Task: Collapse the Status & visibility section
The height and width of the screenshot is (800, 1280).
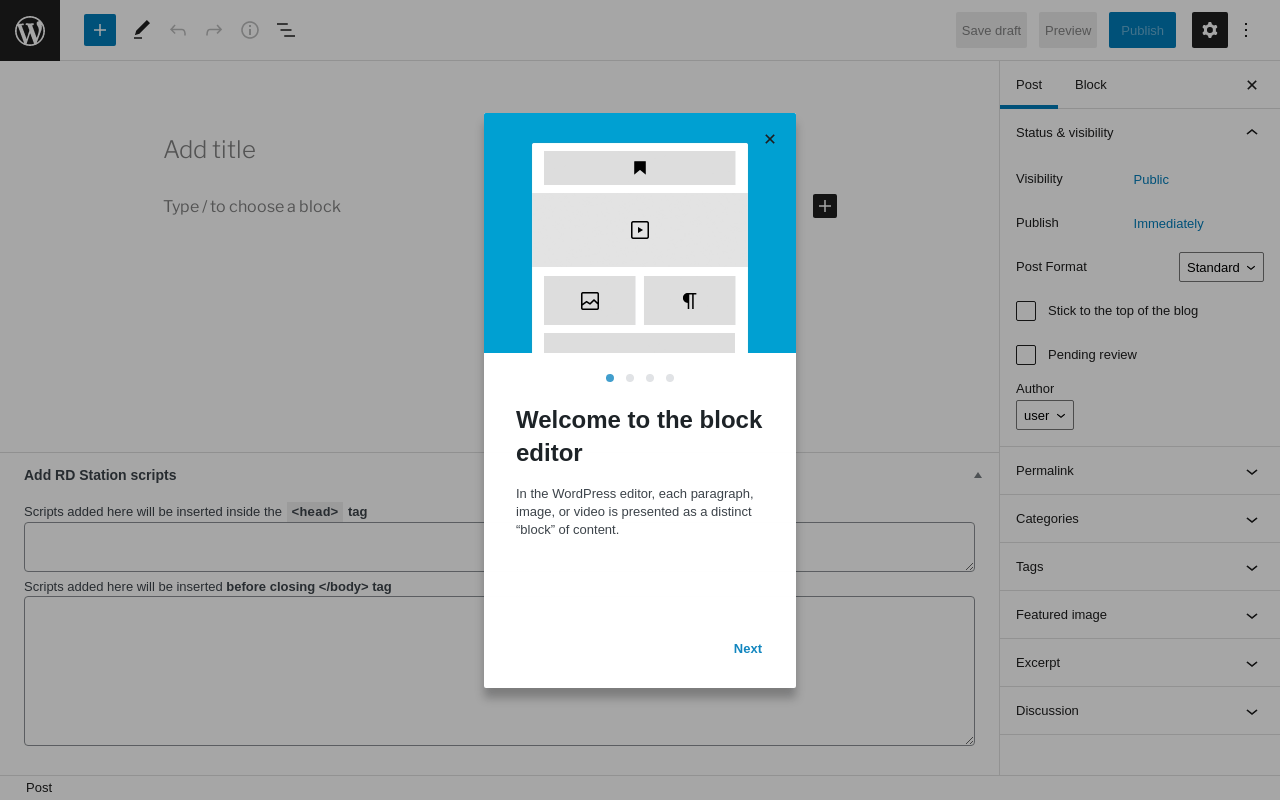Action: click(x=1140, y=132)
